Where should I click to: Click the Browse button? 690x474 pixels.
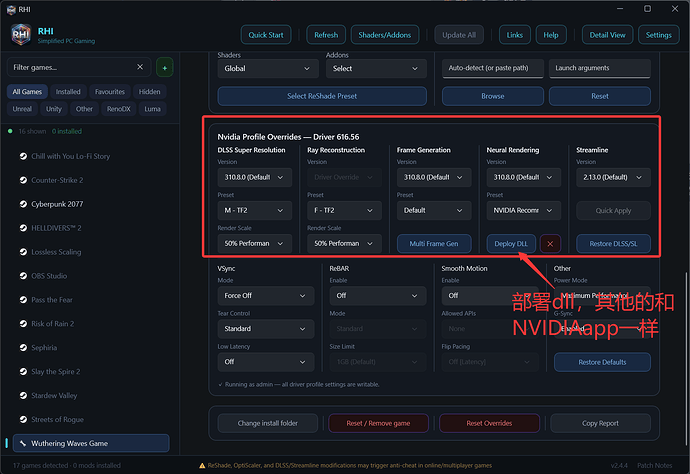click(x=493, y=96)
